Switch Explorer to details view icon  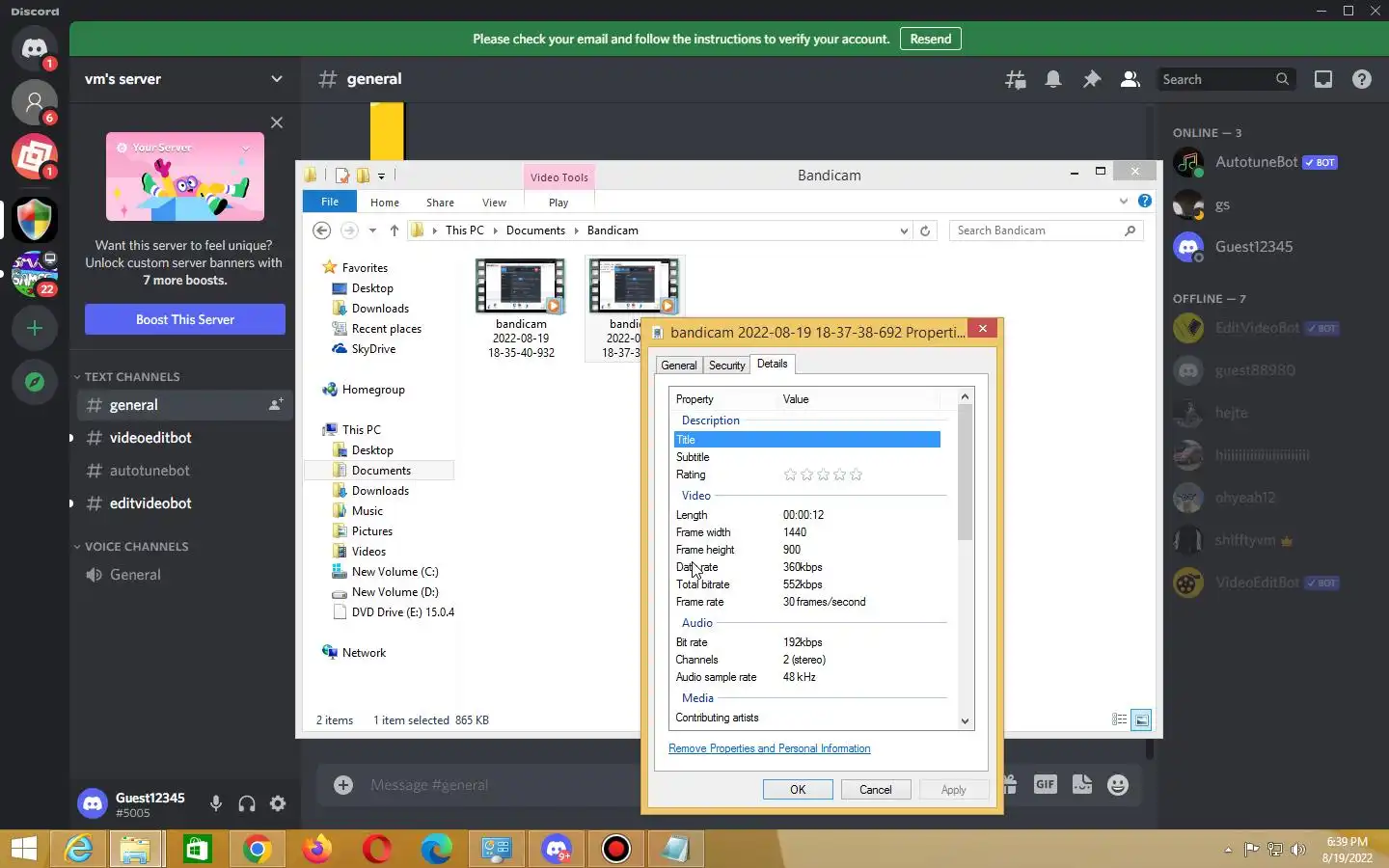coord(1120,719)
